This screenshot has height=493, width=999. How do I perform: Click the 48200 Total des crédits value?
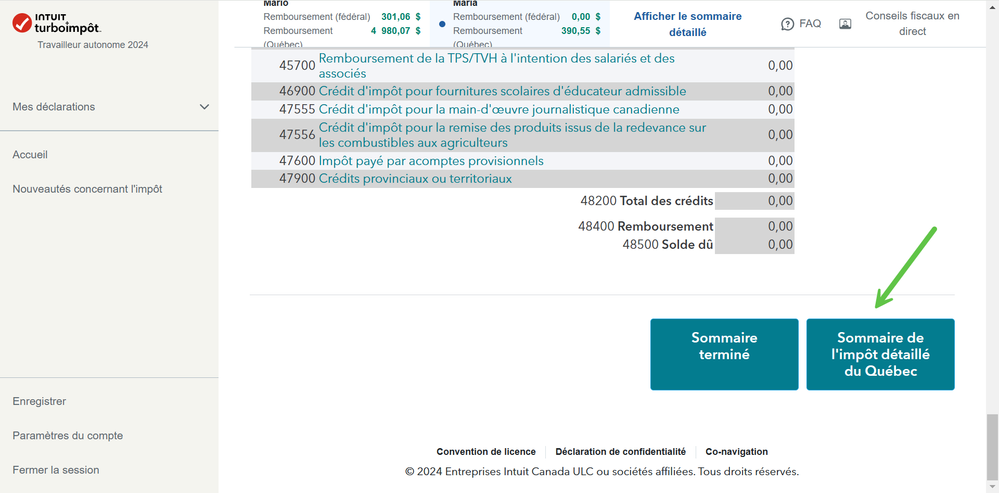coord(754,201)
